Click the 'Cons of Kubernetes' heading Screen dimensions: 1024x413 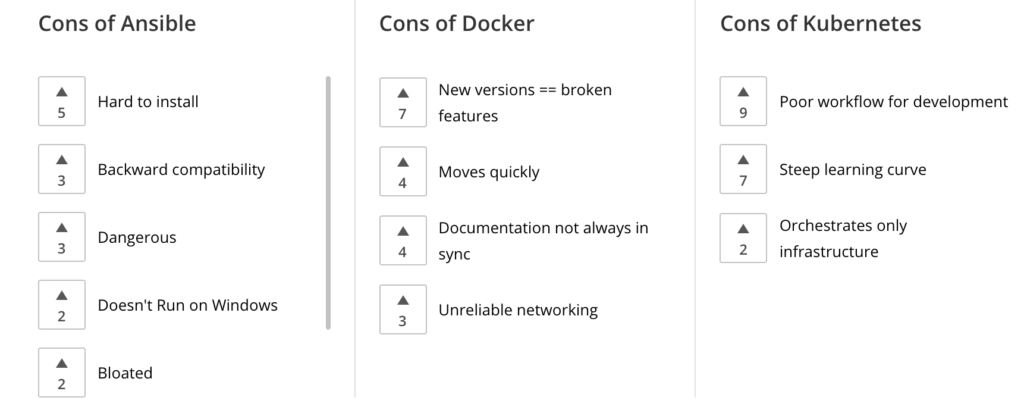click(x=820, y=24)
